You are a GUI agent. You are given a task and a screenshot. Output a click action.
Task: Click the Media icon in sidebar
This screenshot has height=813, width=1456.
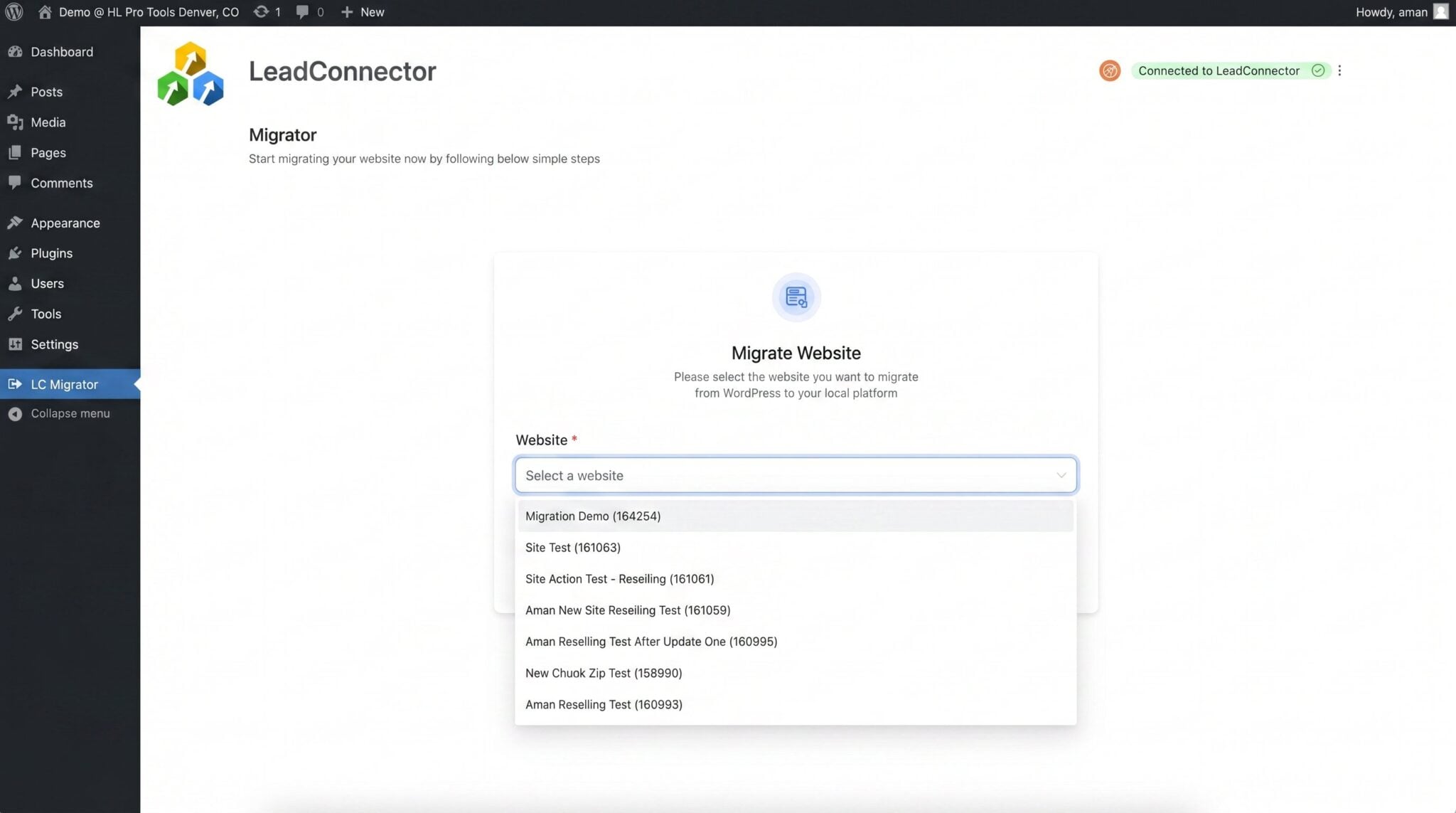[x=15, y=122]
